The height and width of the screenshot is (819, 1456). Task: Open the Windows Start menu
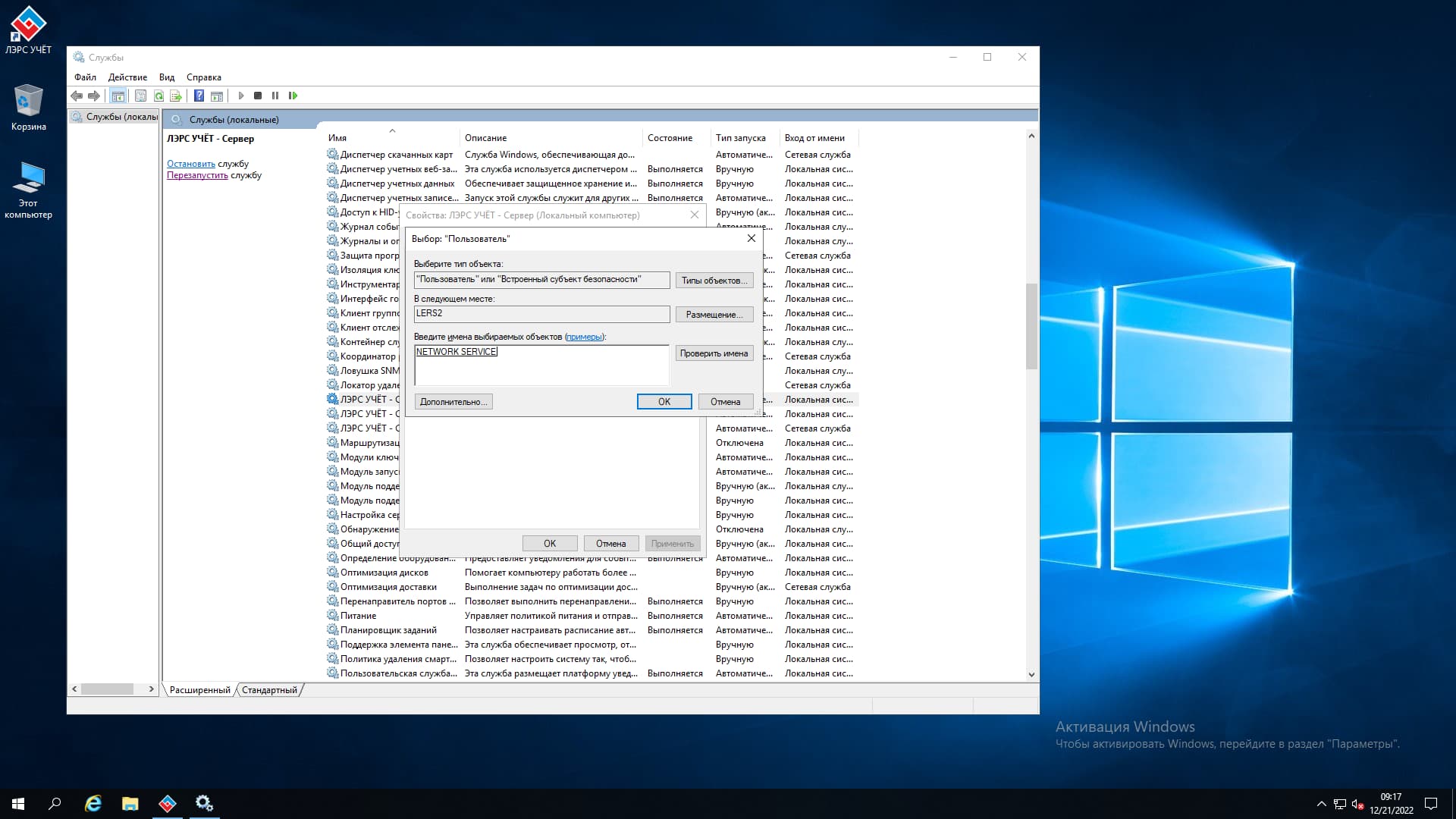(18, 803)
